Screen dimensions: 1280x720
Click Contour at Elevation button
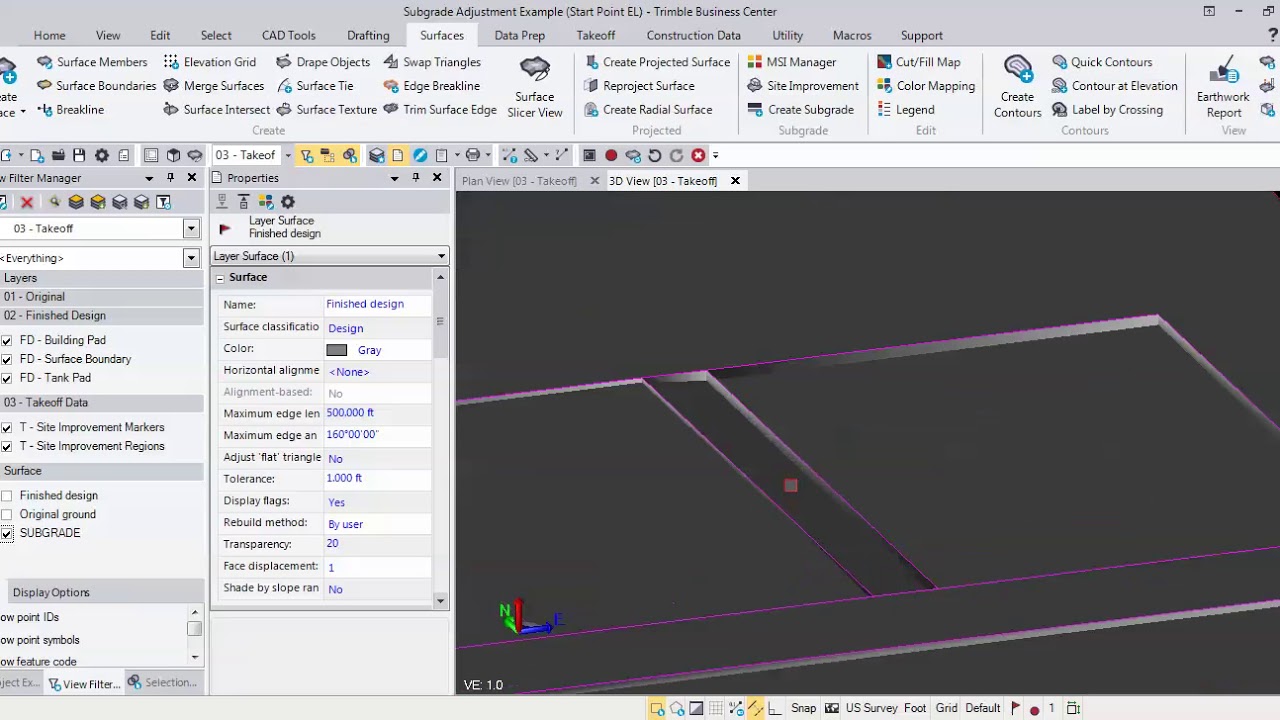coord(1114,86)
